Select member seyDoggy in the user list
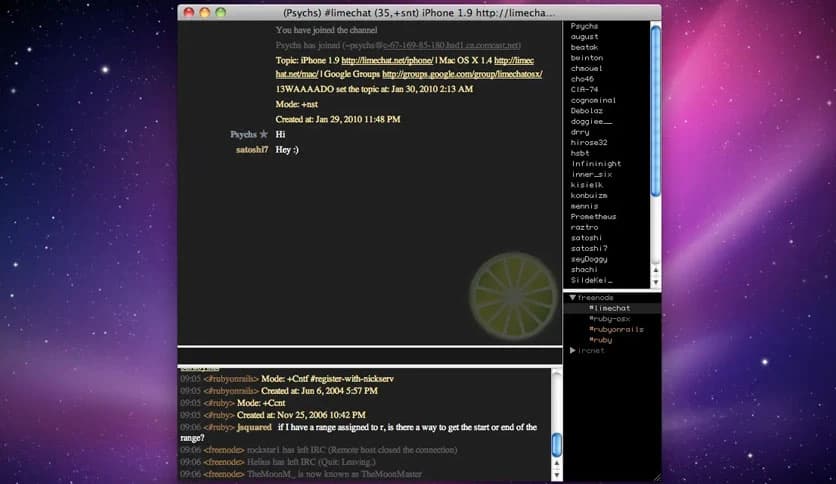Image resolution: width=836 pixels, height=484 pixels. [589, 259]
